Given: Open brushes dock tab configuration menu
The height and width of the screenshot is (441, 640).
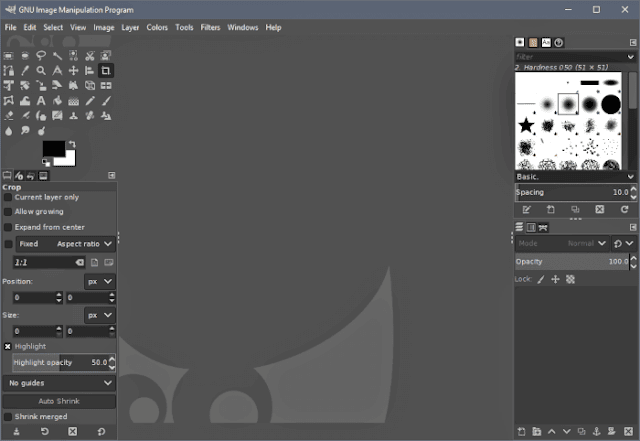Looking at the screenshot, I should tap(633, 42).
